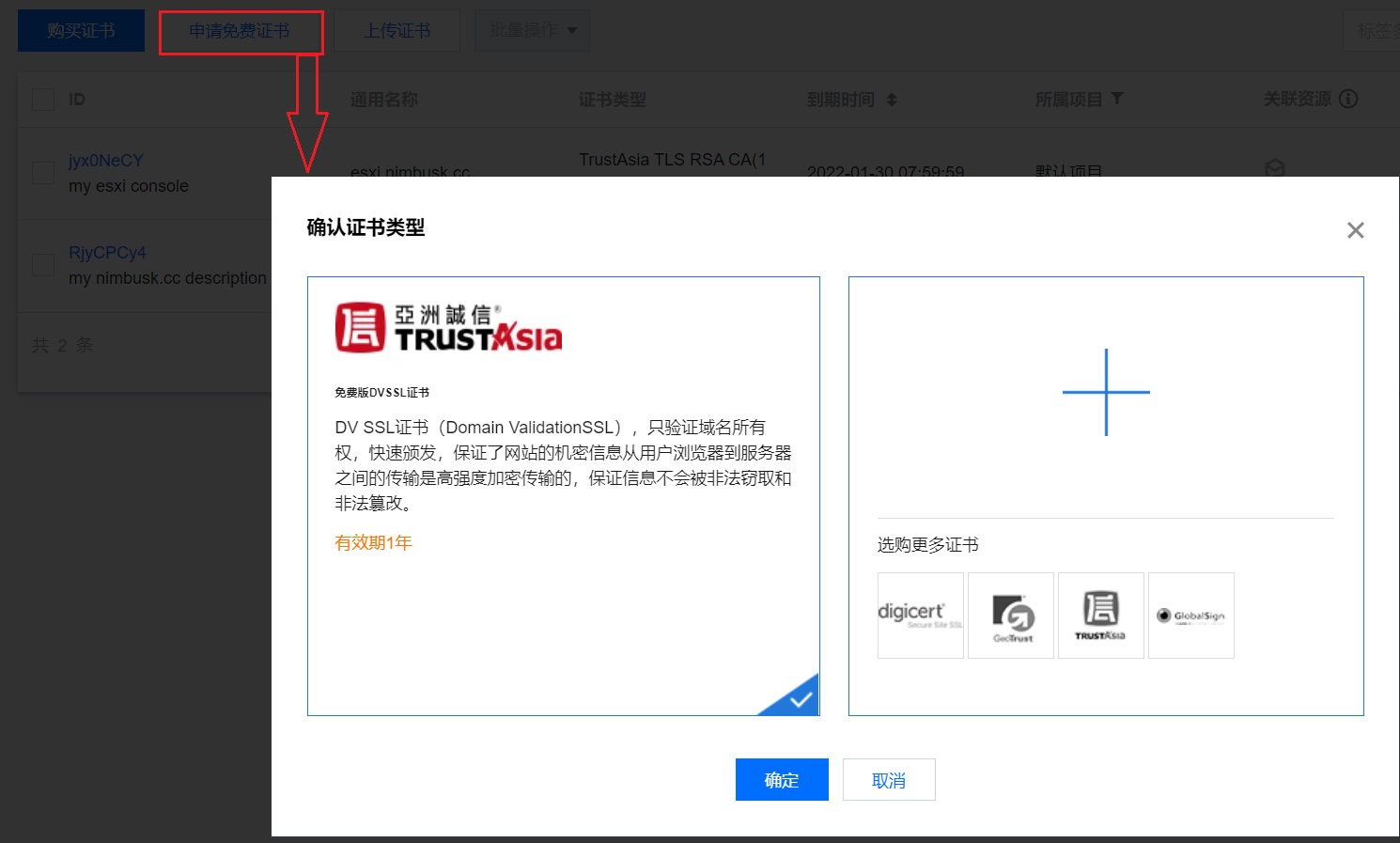
Task: Check the checkbox for certificate RjyCPCy4
Action: pyautogui.click(x=43, y=264)
